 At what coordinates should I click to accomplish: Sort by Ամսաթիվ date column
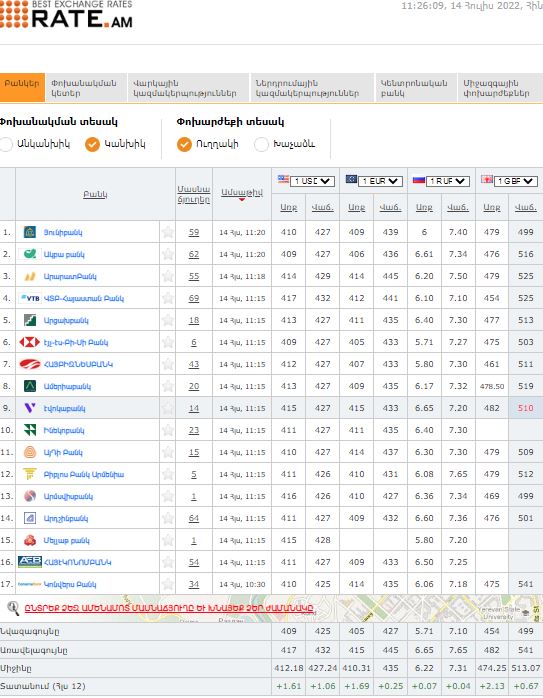[x=242, y=192]
